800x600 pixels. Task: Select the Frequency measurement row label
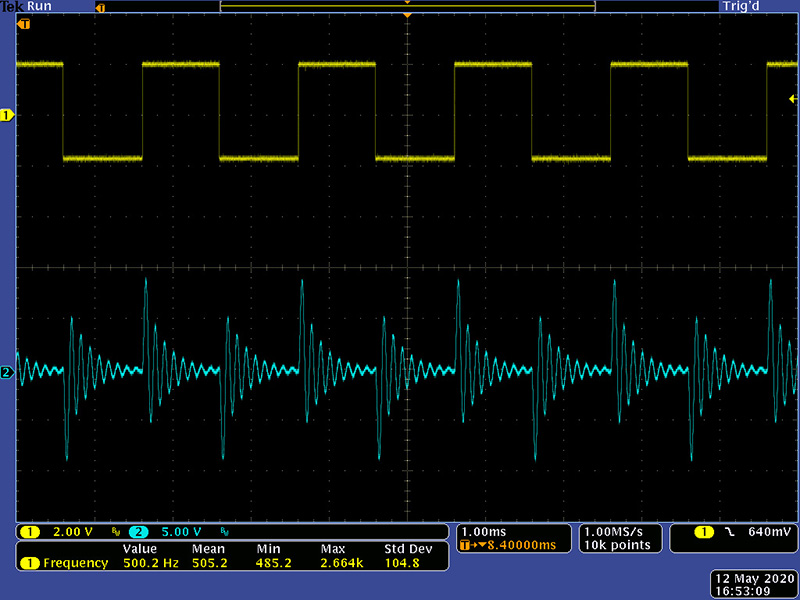(x=75, y=563)
